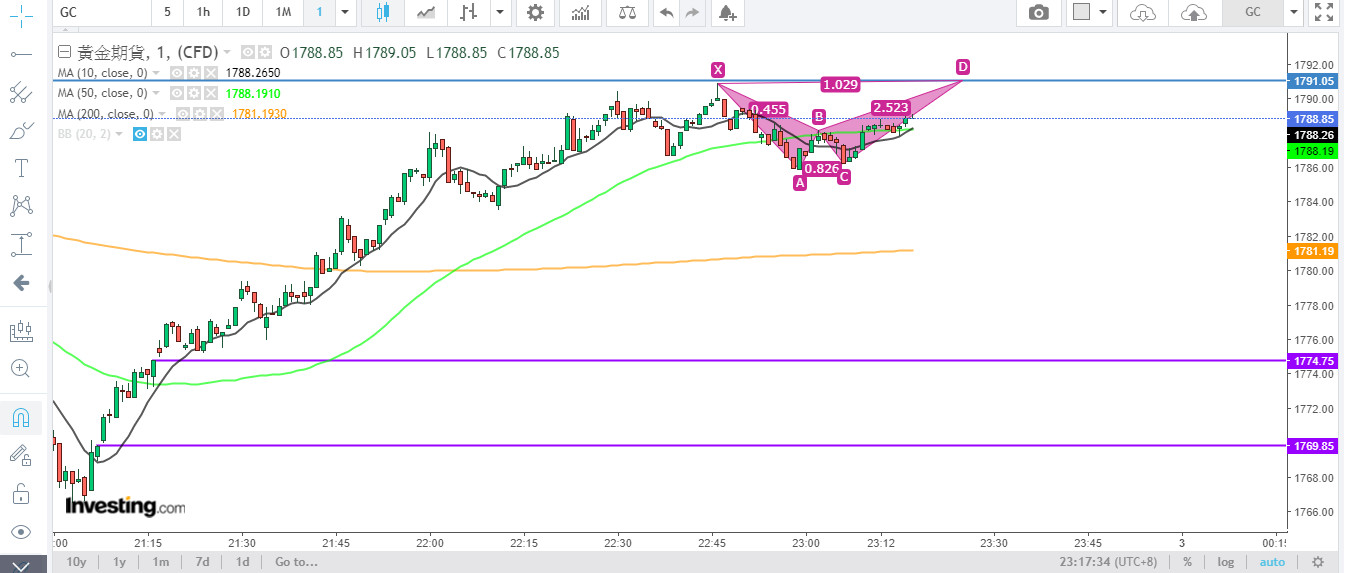The image size is (1361, 573).
Task: Create an alert with bell icon
Action: pos(726,13)
